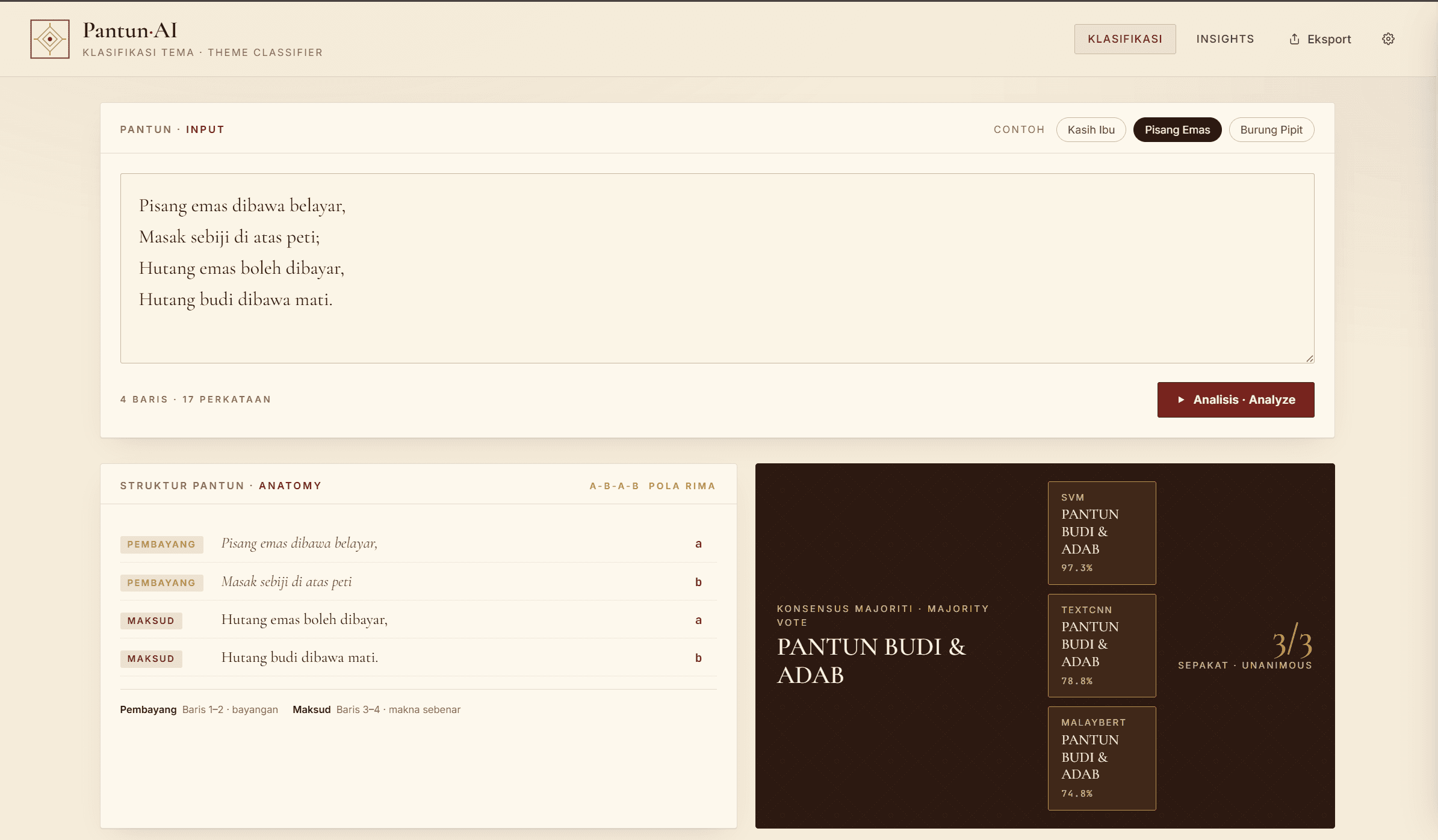
Task: Click the MAKSUD tag beside 'Hutang emas boleh dibayar'
Action: coord(151,621)
